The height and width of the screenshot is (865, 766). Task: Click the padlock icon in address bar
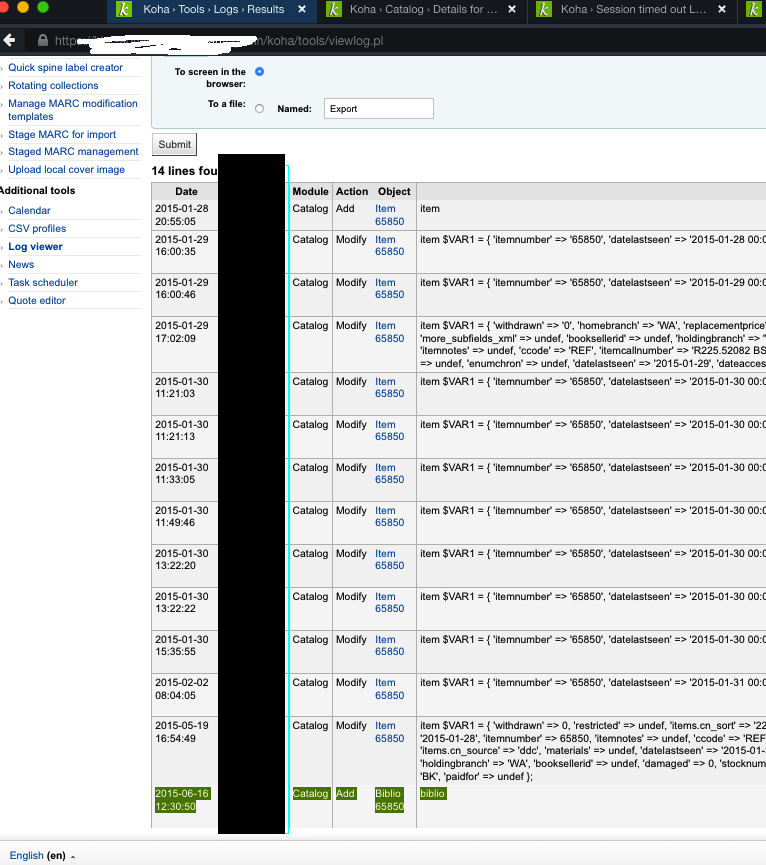click(x=42, y=41)
